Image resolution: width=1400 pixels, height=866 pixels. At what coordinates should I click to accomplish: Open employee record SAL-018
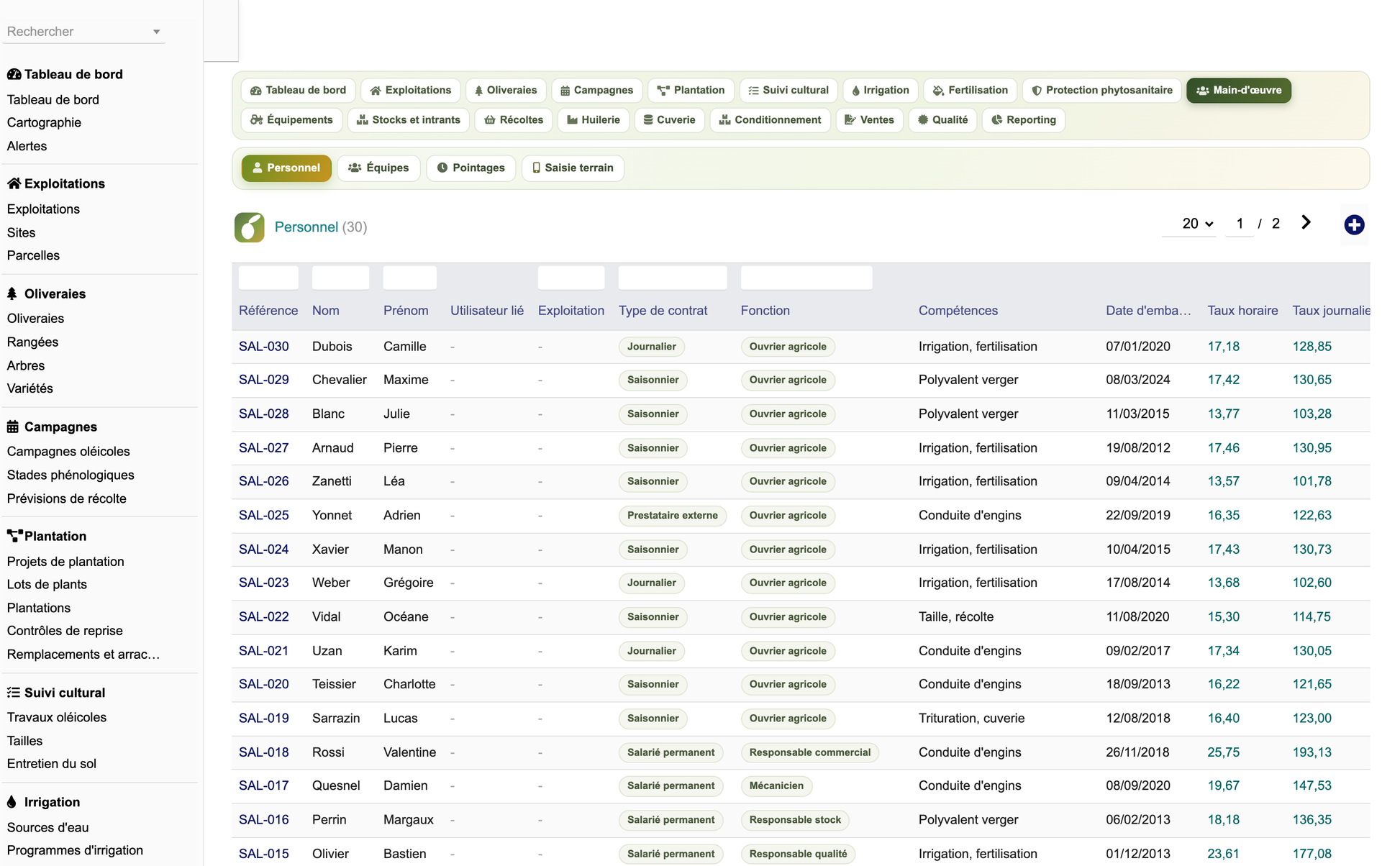tap(264, 752)
